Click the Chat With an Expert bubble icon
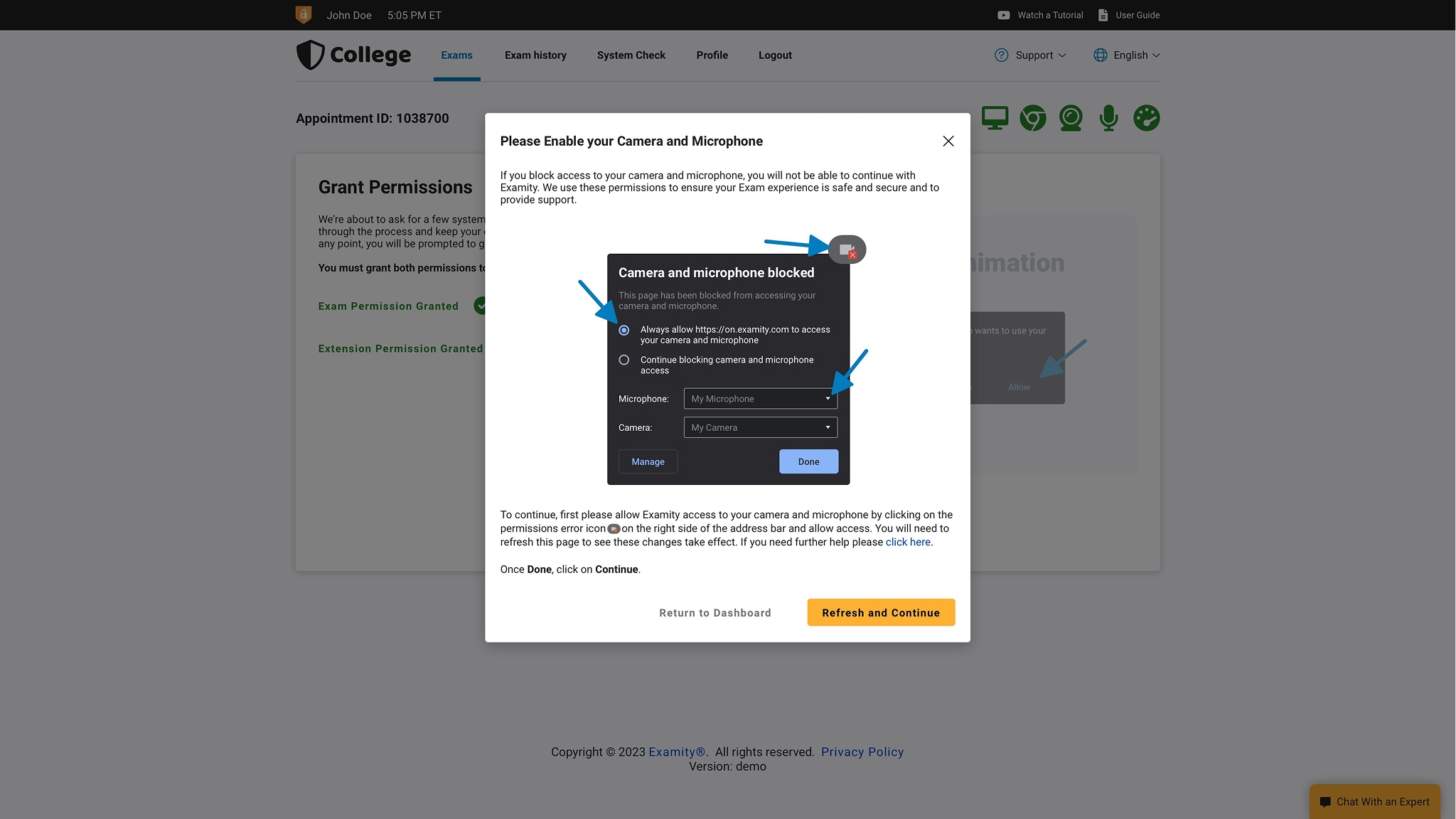1456x819 pixels. (x=1325, y=802)
